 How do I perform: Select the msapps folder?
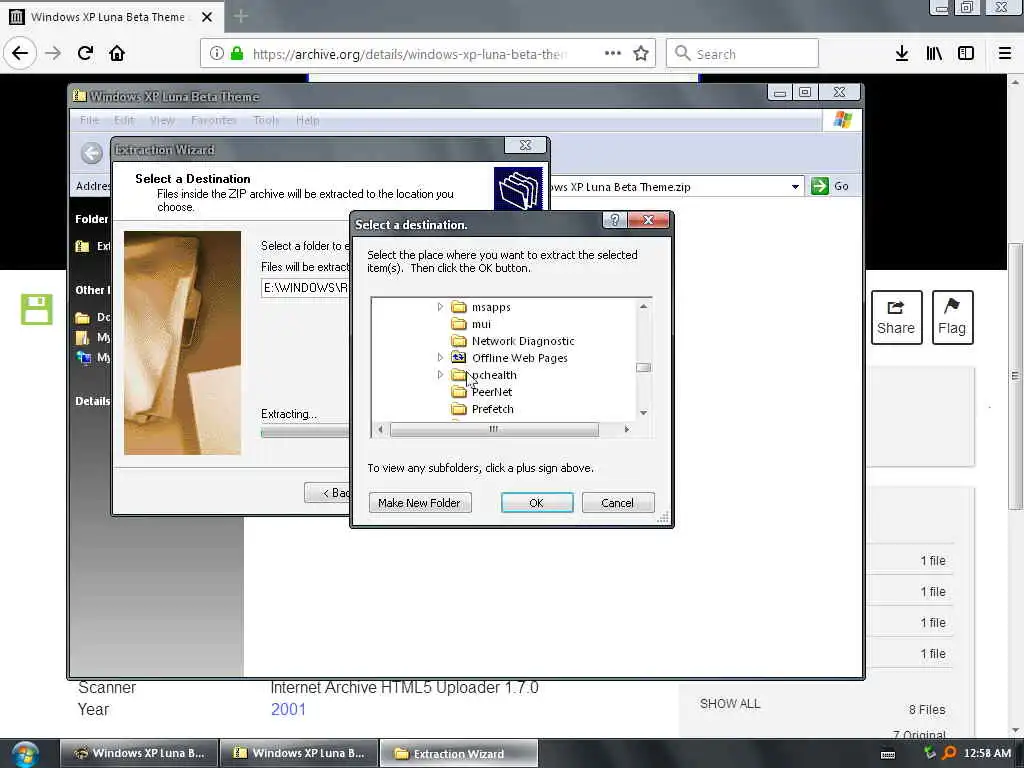click(x=491, y=307)
